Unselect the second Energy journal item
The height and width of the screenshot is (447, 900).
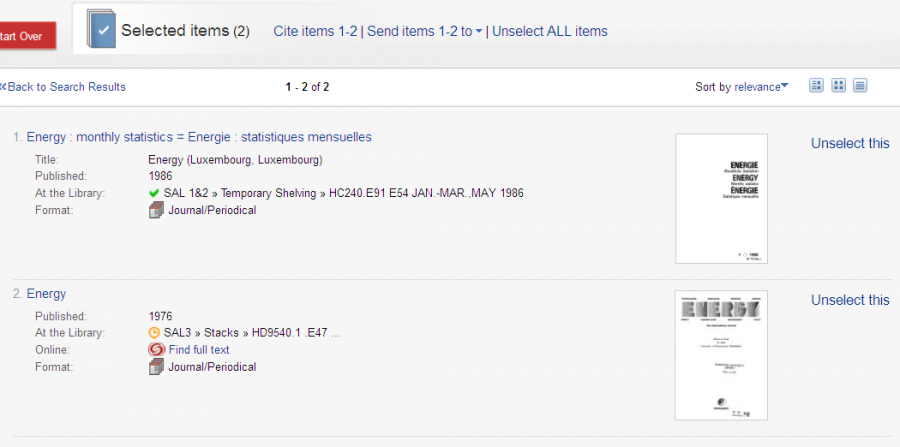849,300
